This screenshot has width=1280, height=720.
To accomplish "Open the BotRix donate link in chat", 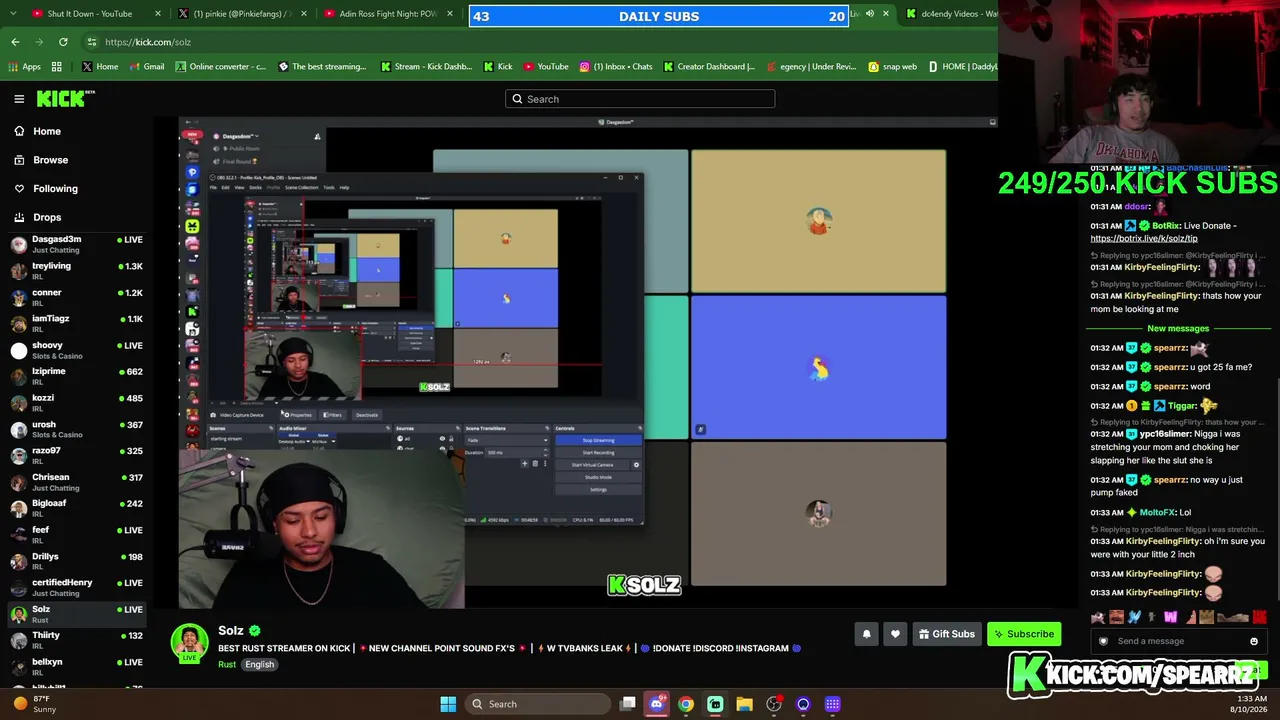I will tap(1144, 239).
